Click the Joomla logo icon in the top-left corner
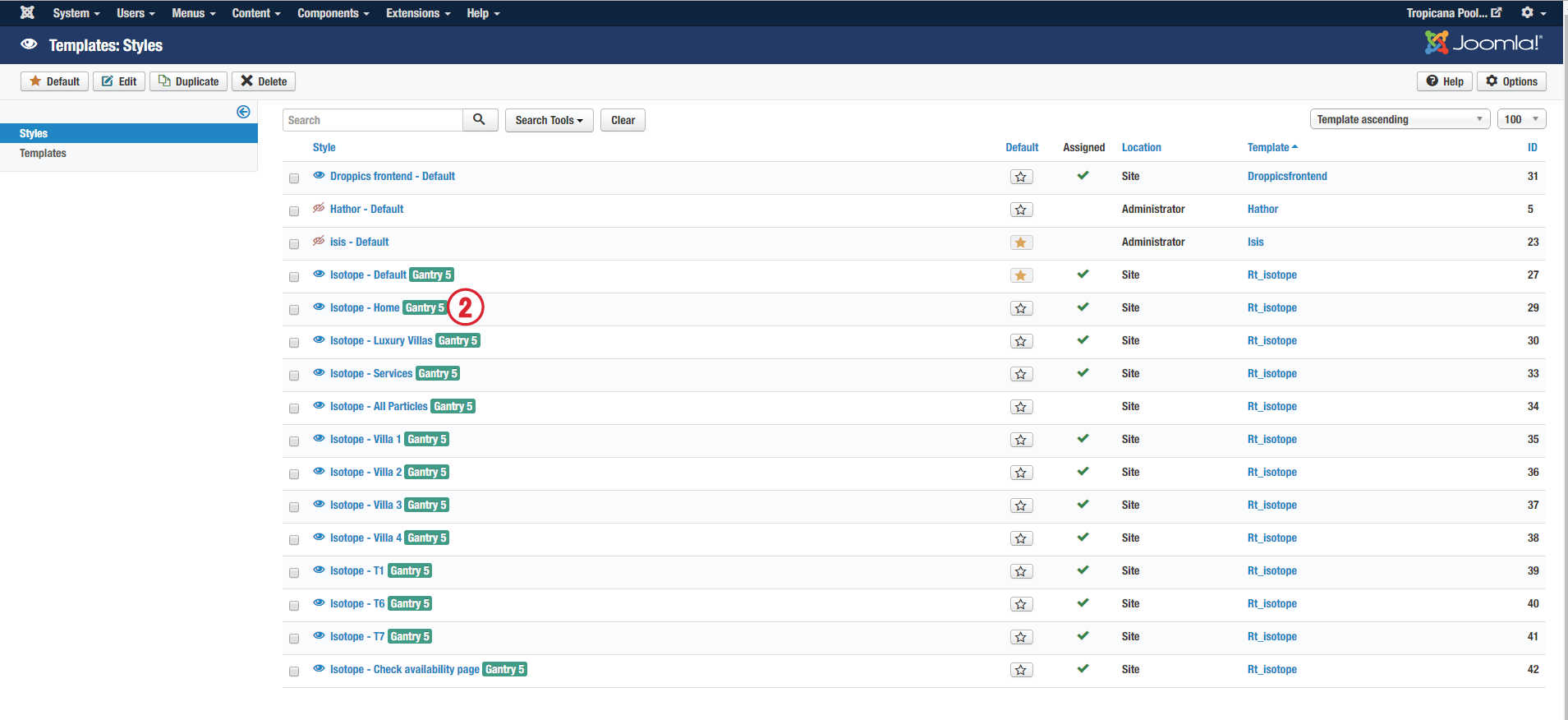 (x=27, y=12)
